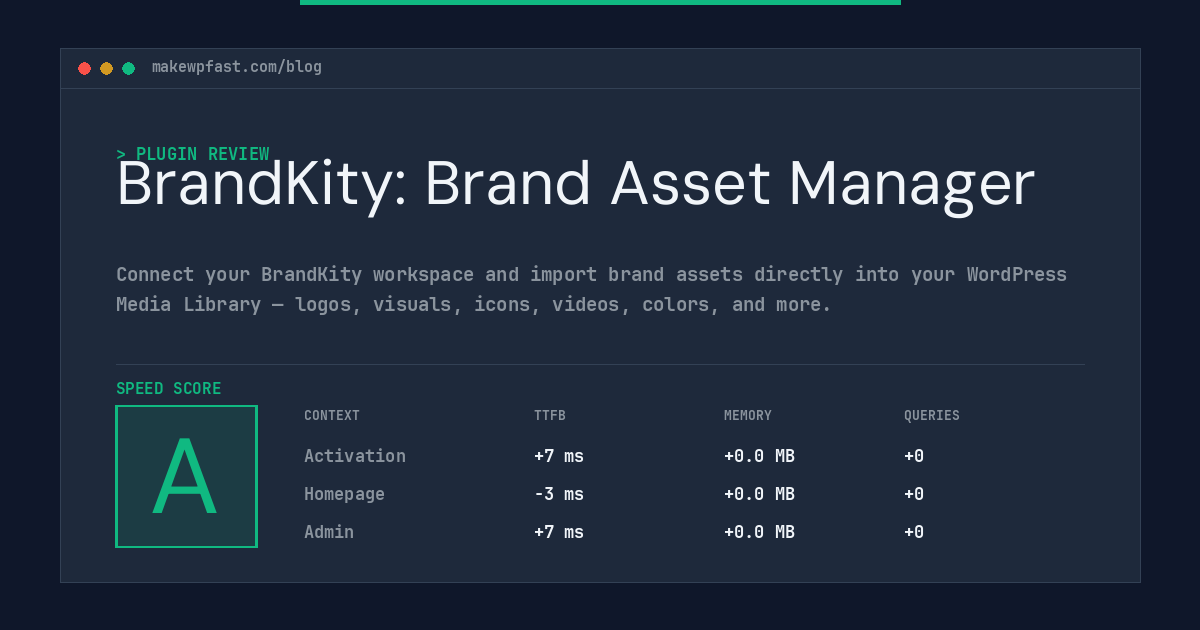
Task: Click the MEMORY column header
Action: [748, 416]
